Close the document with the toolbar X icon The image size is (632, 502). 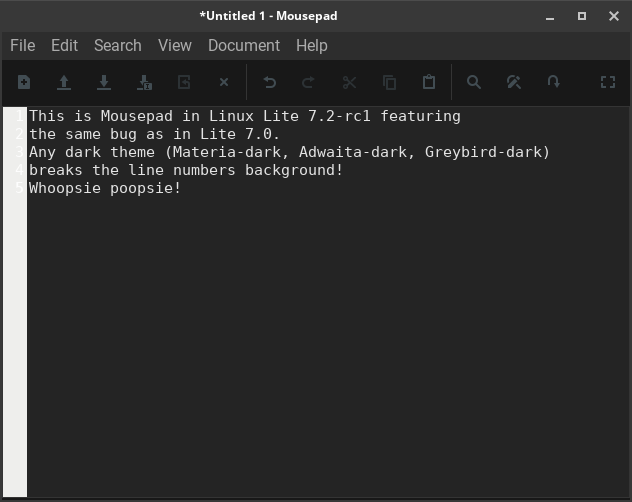(224, 83)
